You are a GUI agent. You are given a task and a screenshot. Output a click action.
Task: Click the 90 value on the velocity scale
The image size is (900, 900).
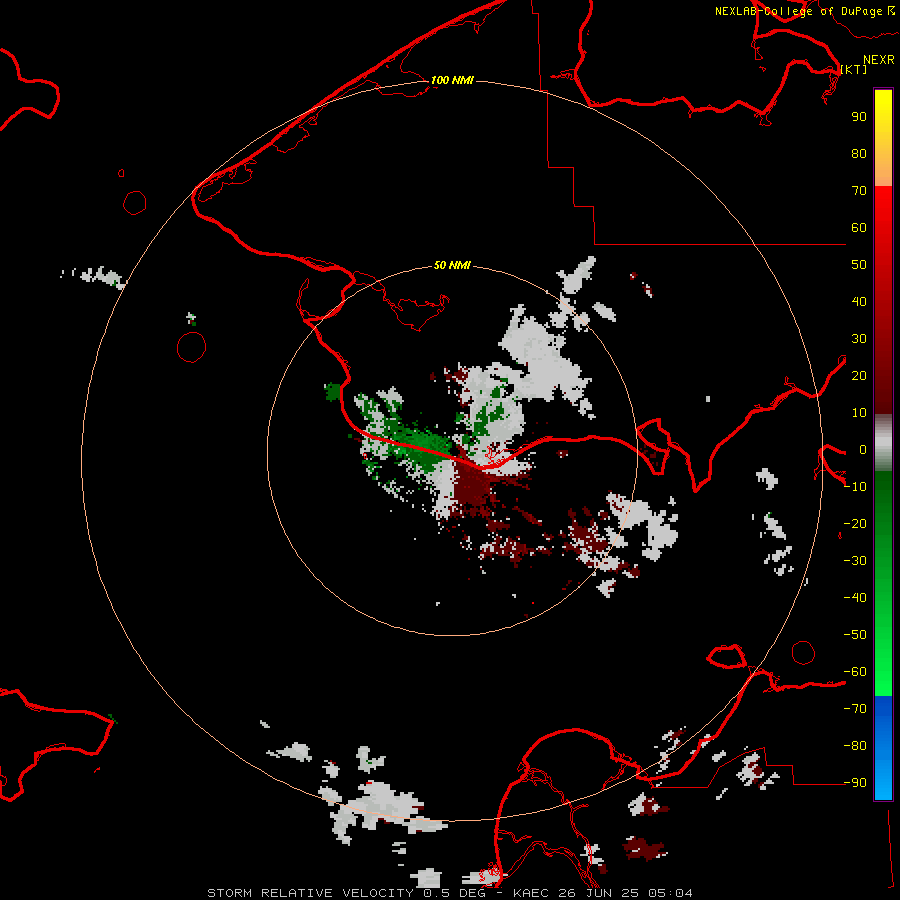point(859,117)
